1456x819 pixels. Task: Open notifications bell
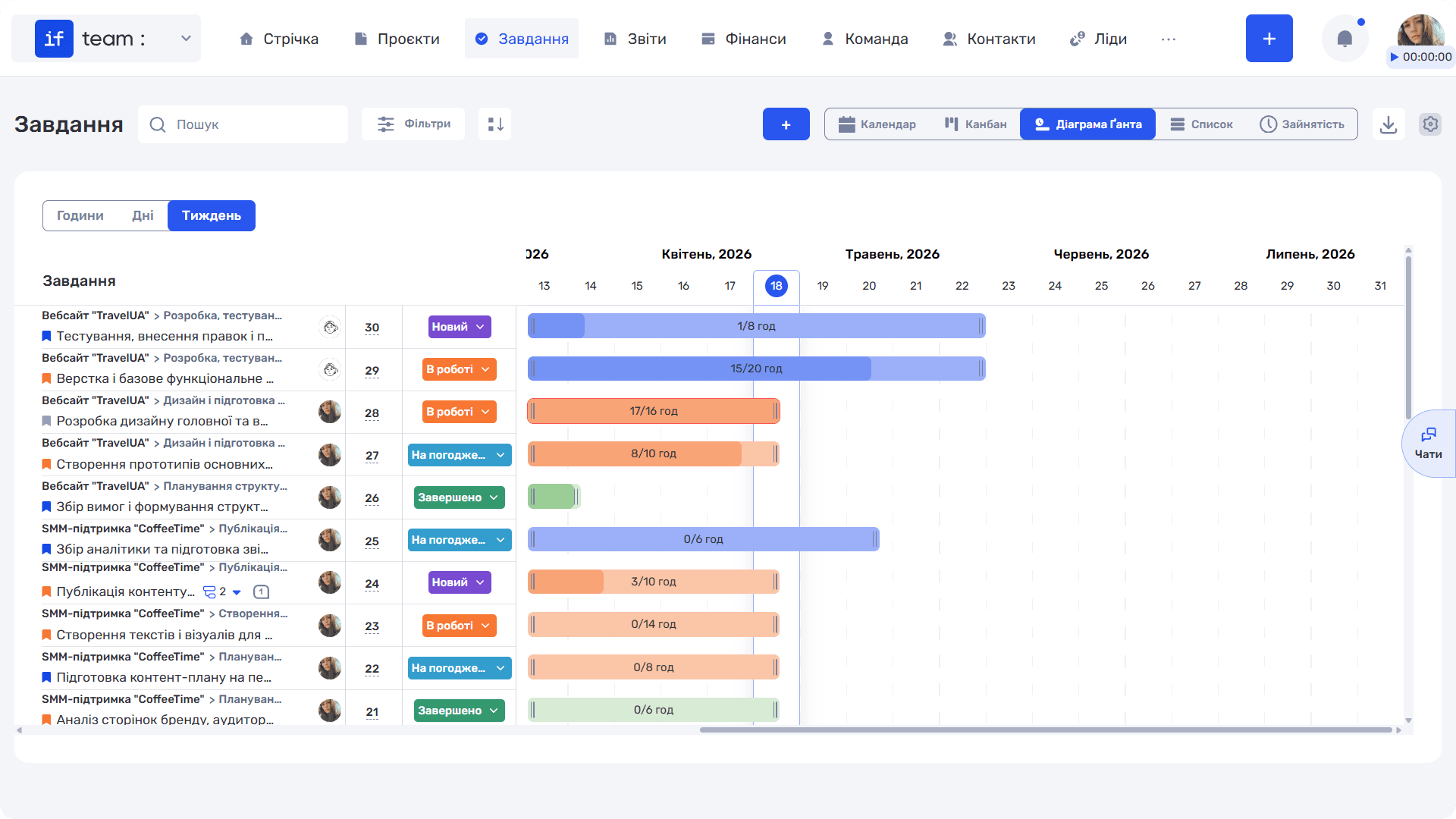click(x=1345, y=39)
